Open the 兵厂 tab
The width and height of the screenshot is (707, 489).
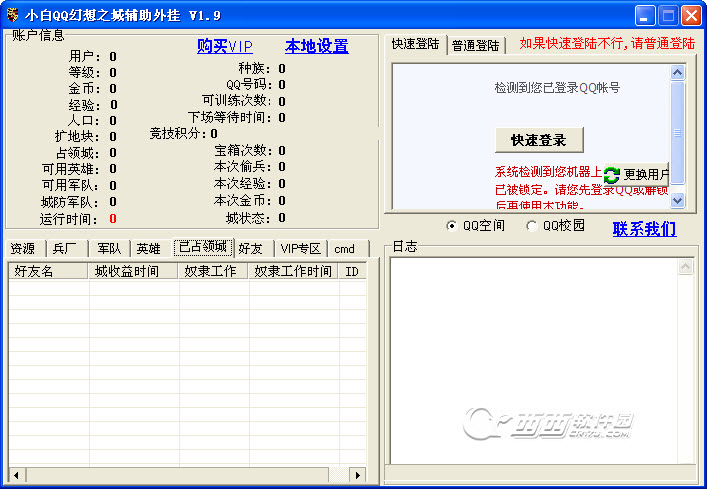64,248
